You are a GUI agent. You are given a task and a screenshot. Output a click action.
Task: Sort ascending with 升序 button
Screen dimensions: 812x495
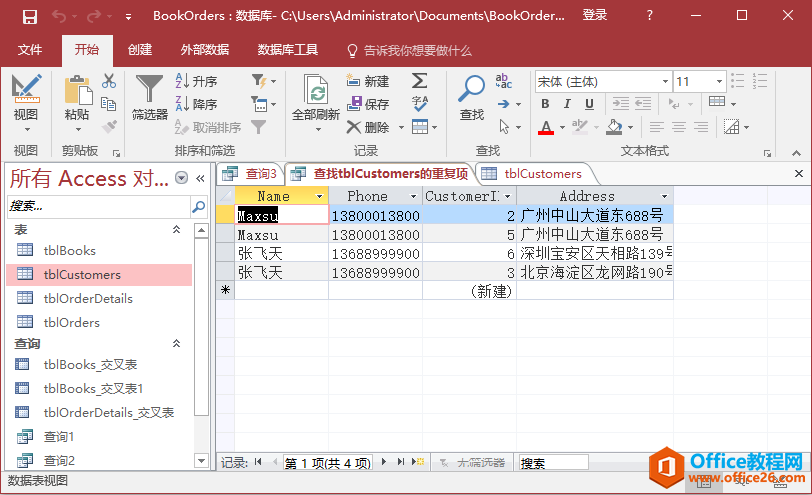click(197, 81)
